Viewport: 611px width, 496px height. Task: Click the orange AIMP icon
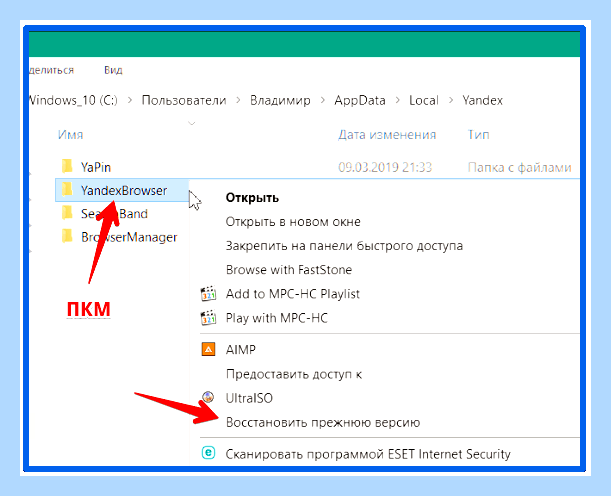coord(208,349)
